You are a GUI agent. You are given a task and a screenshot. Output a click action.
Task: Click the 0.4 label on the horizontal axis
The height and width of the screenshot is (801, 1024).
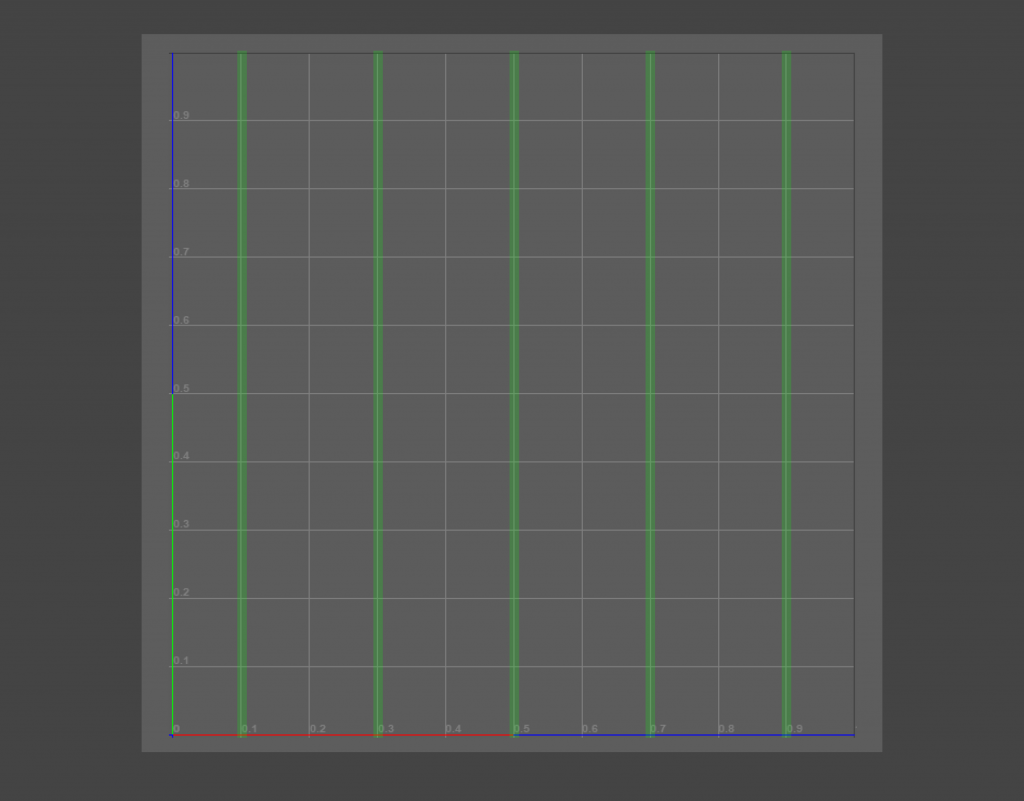coord(453,729)
